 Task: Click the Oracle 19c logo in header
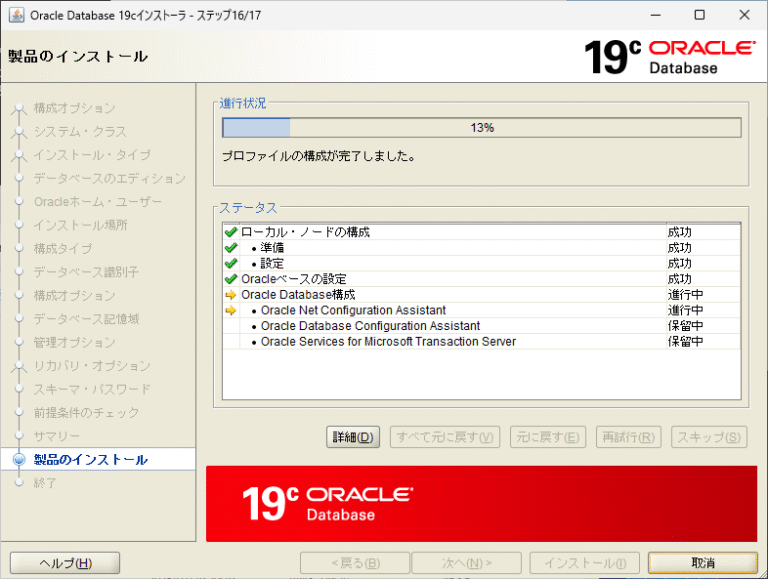coord(669,57)
